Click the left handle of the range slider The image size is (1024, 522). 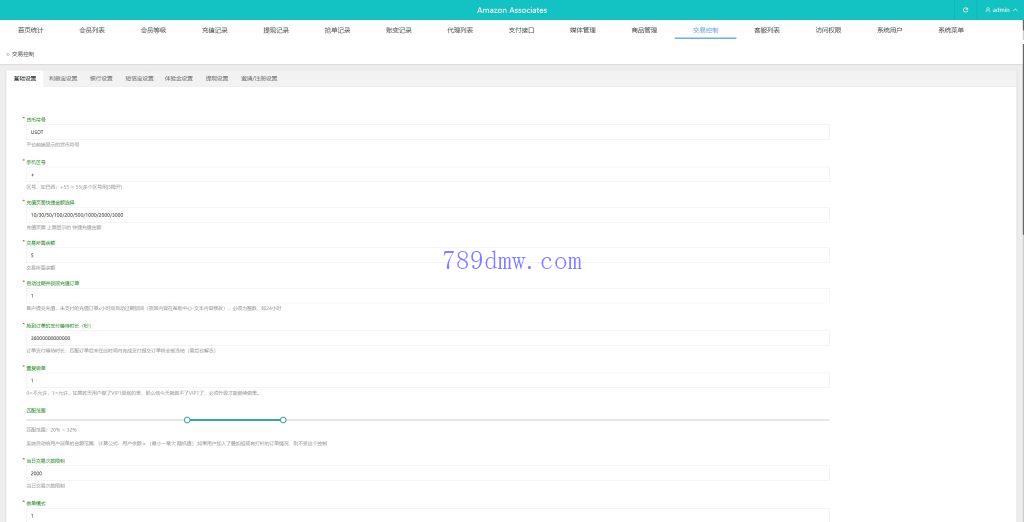(187, 420)
